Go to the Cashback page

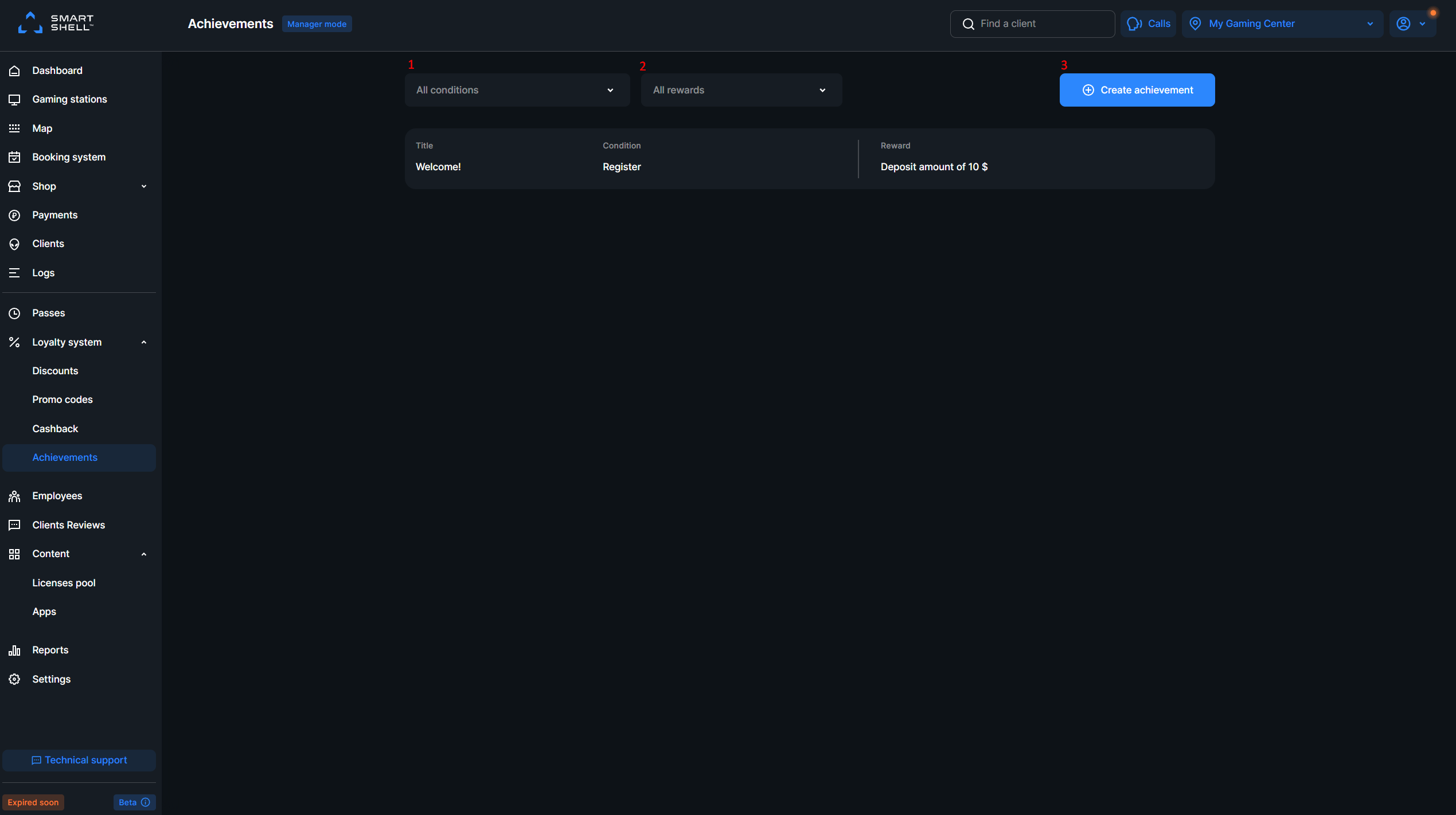(55, 429)
